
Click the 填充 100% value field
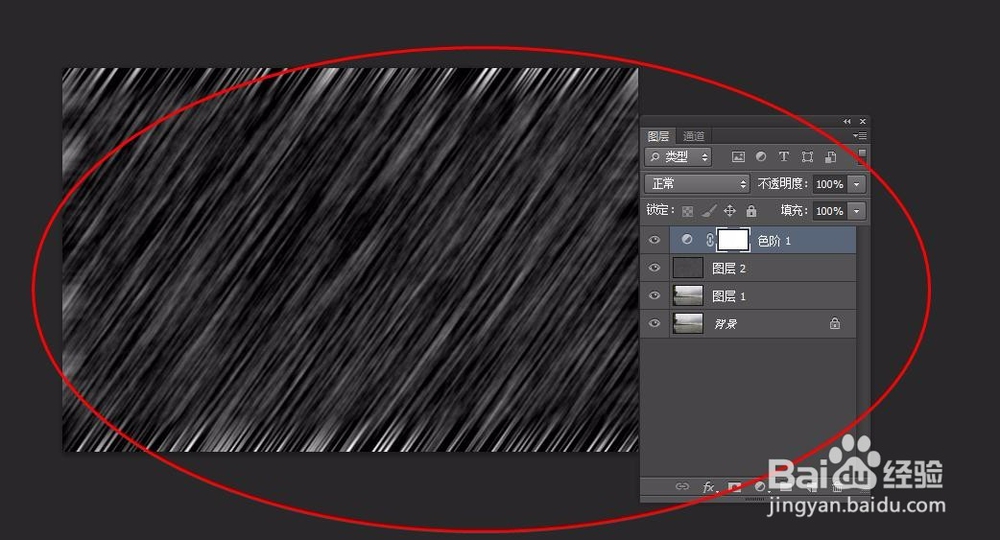point(830,211)
